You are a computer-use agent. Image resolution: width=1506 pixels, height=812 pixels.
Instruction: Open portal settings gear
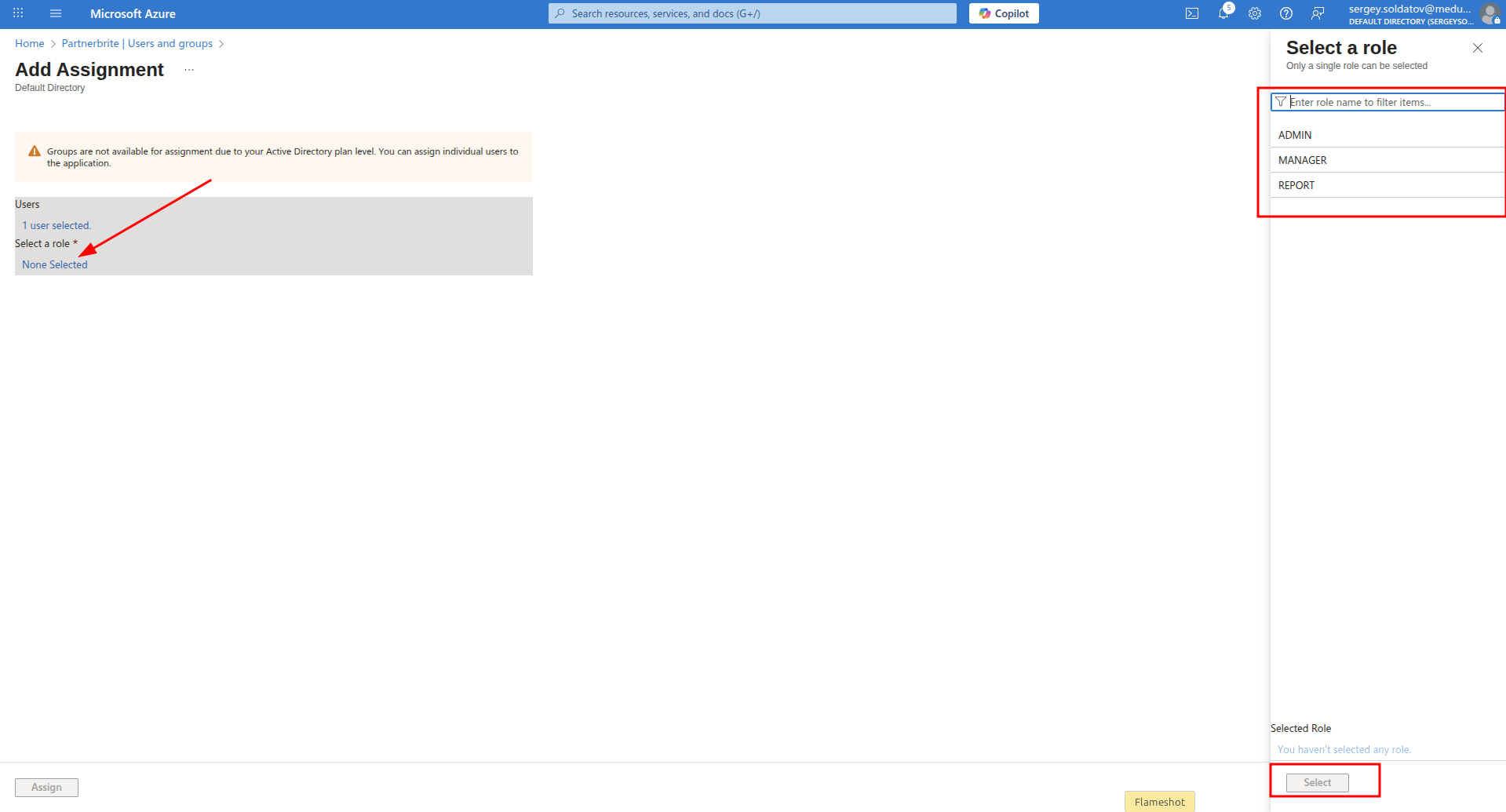[1255, 13]
